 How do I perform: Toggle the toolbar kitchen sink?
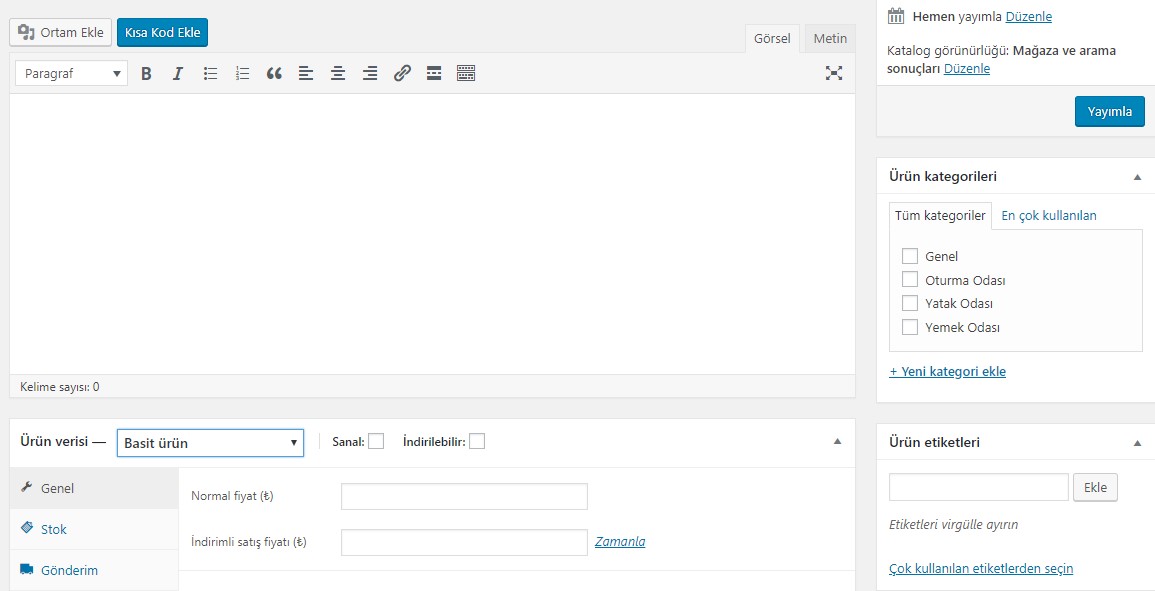[x=466, y=73]
